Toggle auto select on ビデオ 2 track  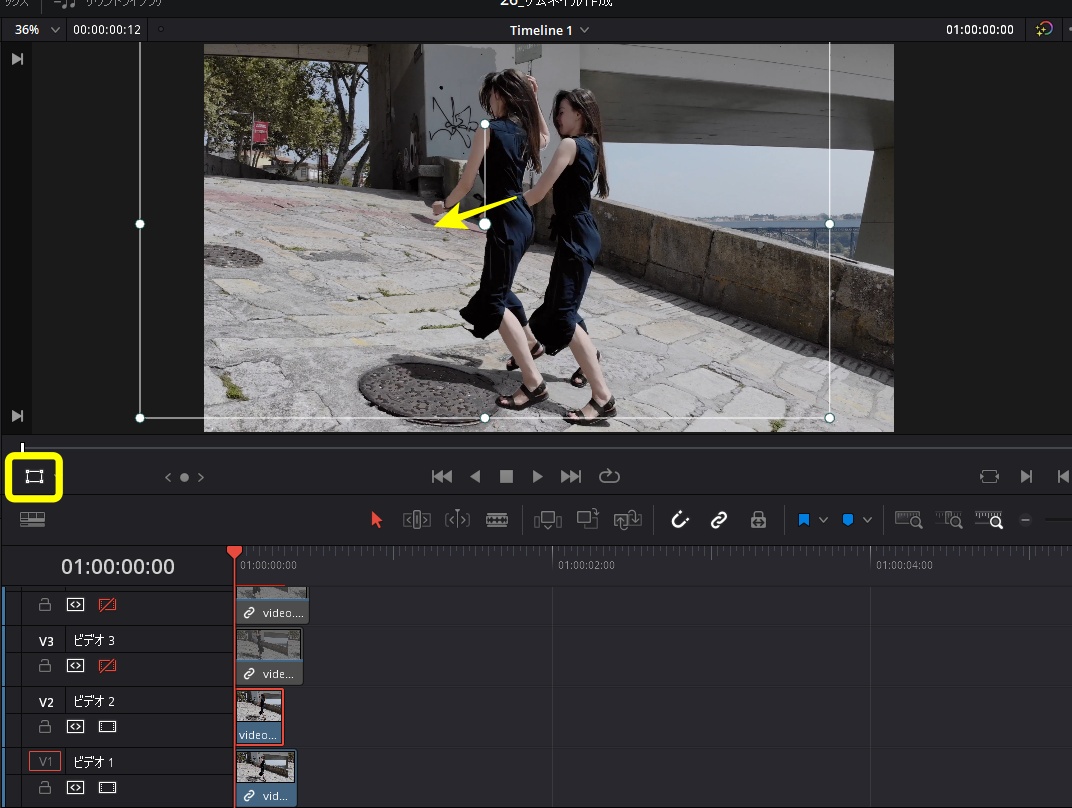pos(75,726)
